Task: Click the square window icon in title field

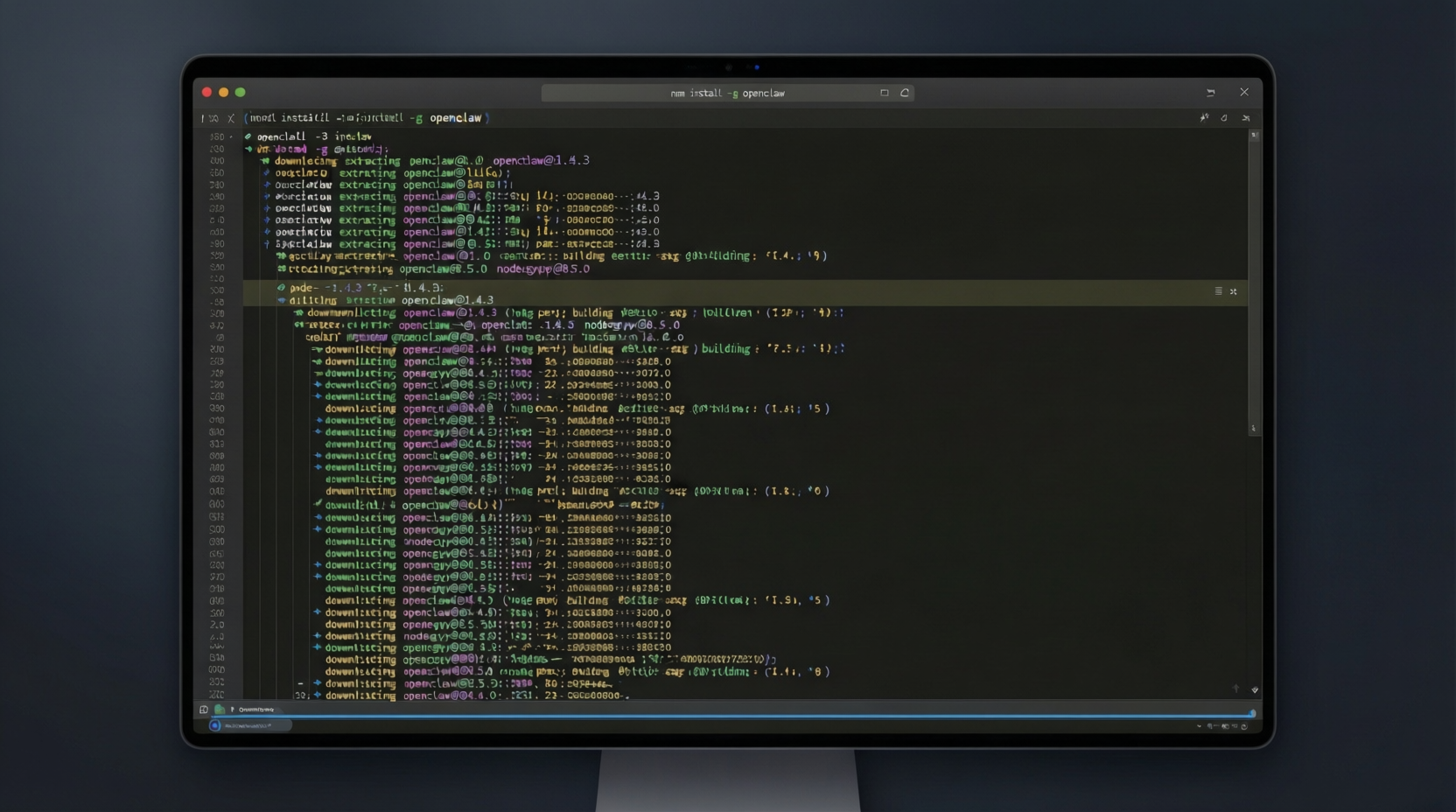Action: tap(885, 93)
